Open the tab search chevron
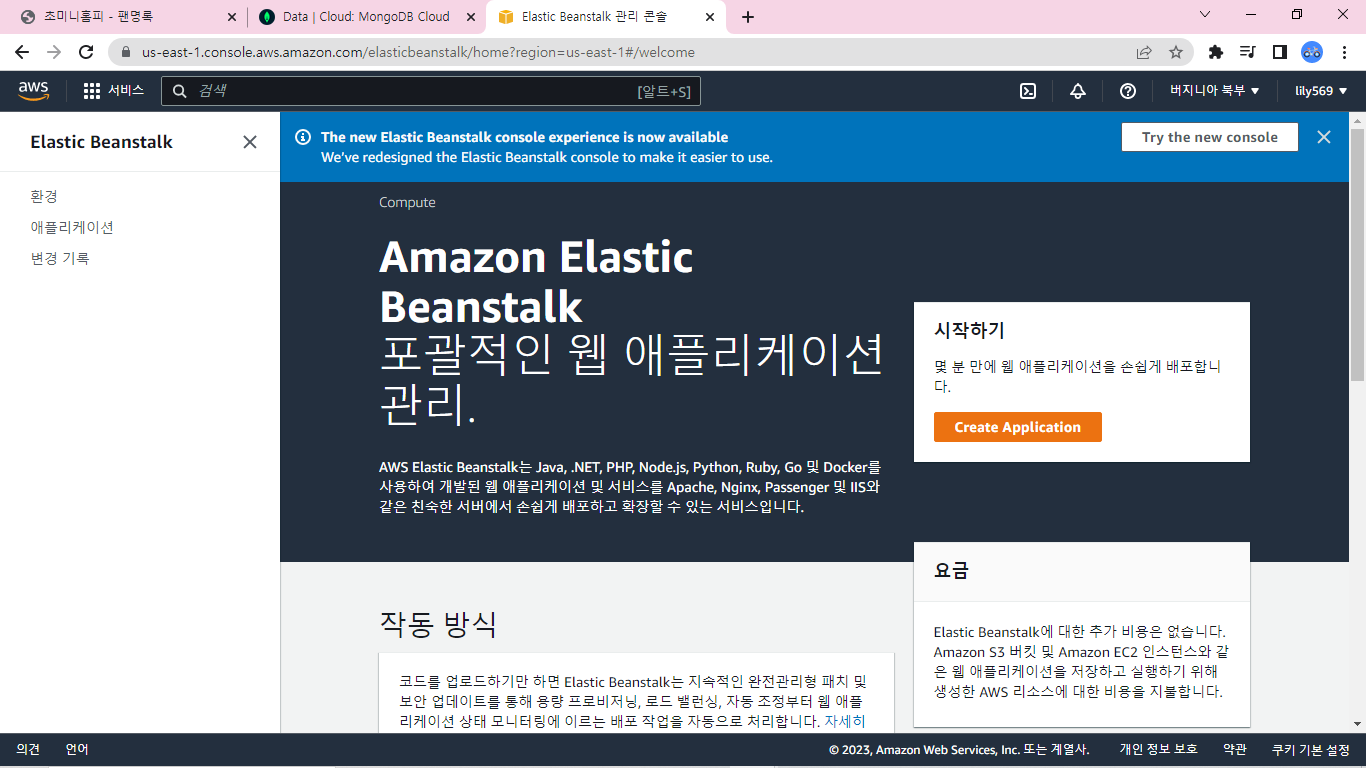 (x=1205, y=15)
